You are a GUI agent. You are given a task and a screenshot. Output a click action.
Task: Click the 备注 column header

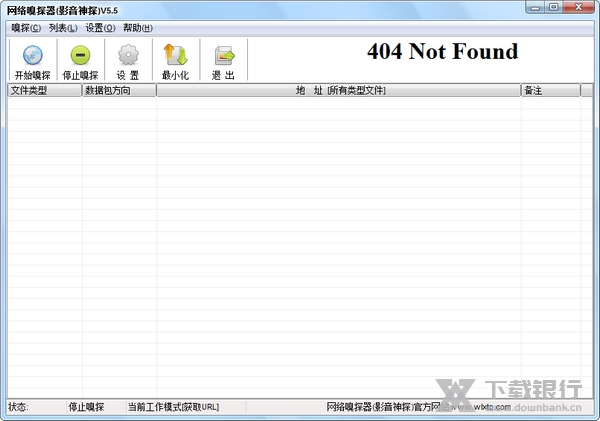click(549, 91)
